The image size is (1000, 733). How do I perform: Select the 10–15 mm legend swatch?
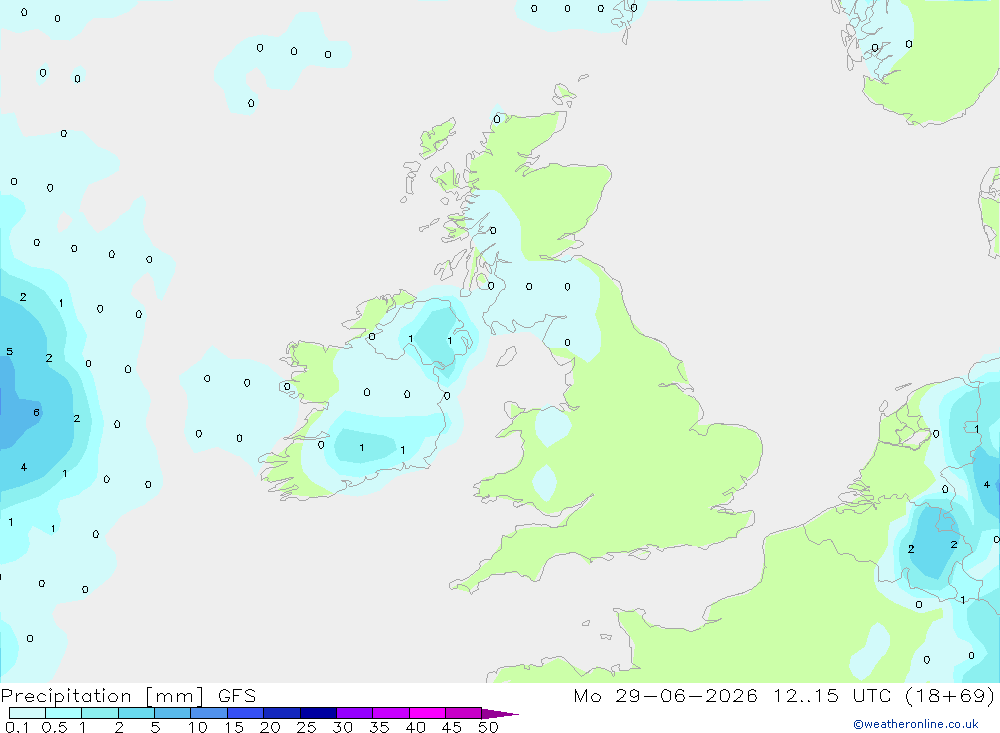[x=209, y=713]
